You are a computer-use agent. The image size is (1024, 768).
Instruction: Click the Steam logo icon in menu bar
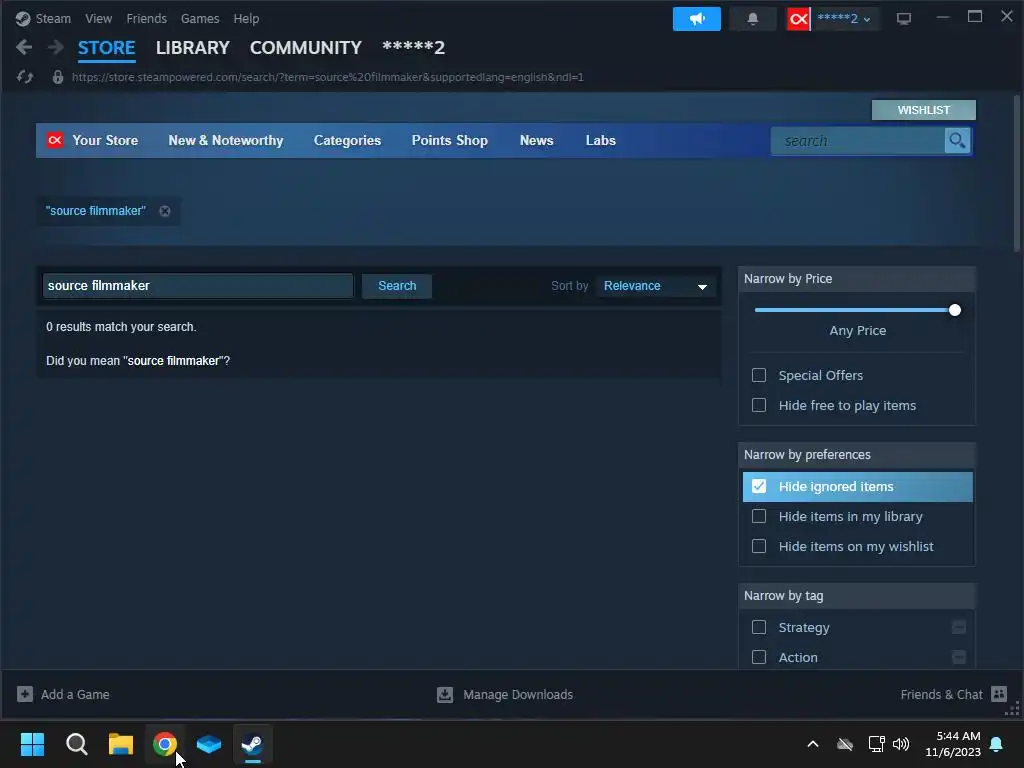tap(23, 18)
